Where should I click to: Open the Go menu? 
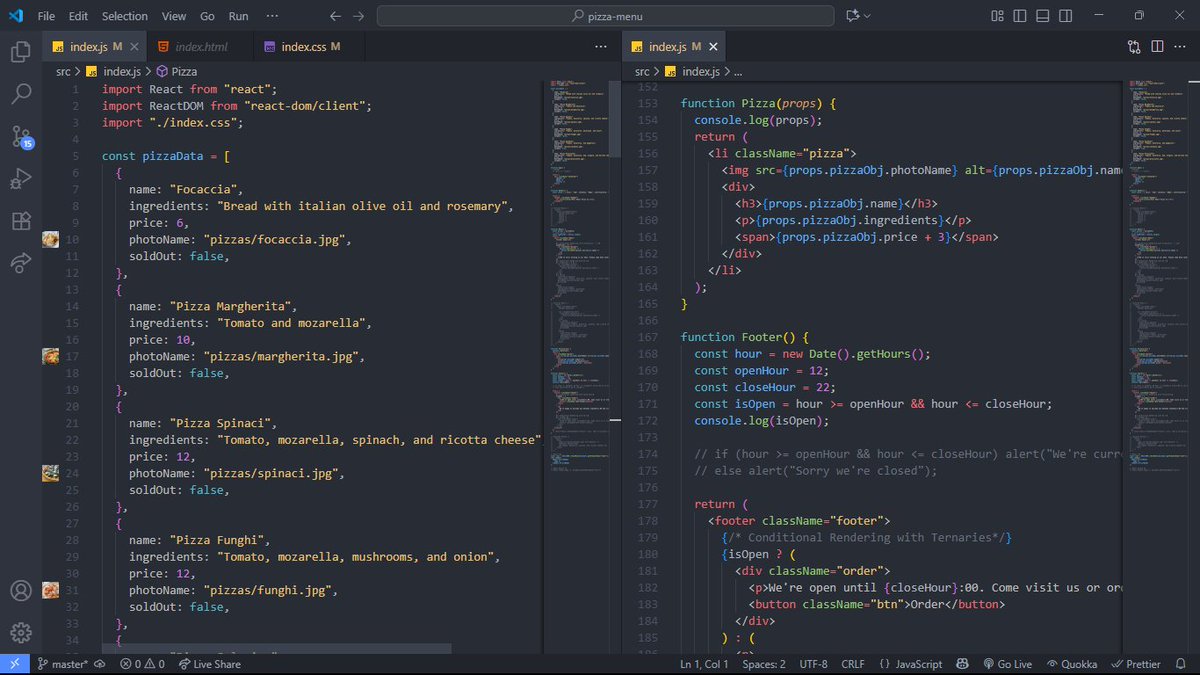pyautogui.click(x=207, y=16)
